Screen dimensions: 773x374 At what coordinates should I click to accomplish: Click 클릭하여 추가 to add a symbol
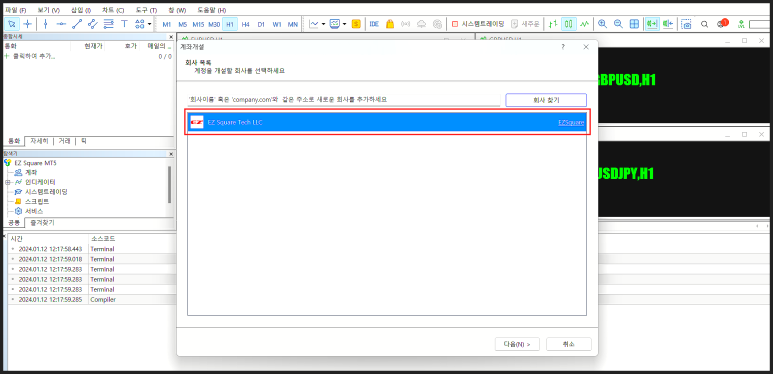click(x=35, y=56)
